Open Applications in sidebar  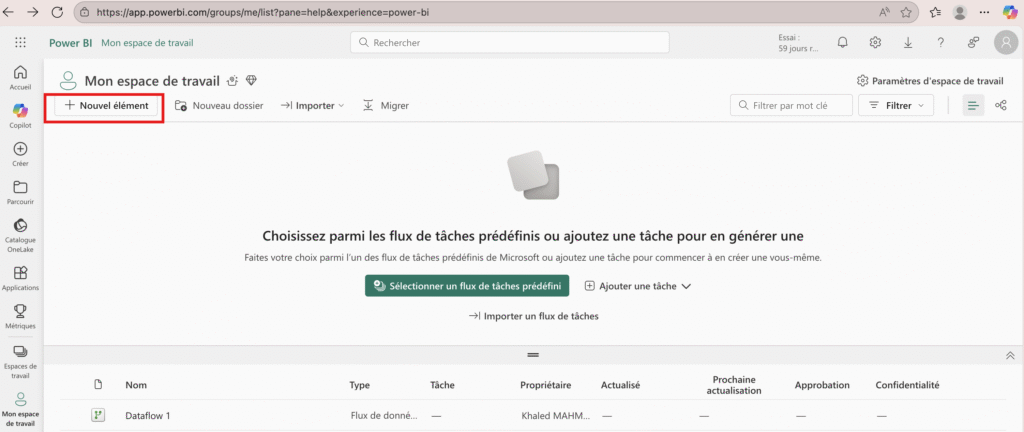(x=20, y=278)
